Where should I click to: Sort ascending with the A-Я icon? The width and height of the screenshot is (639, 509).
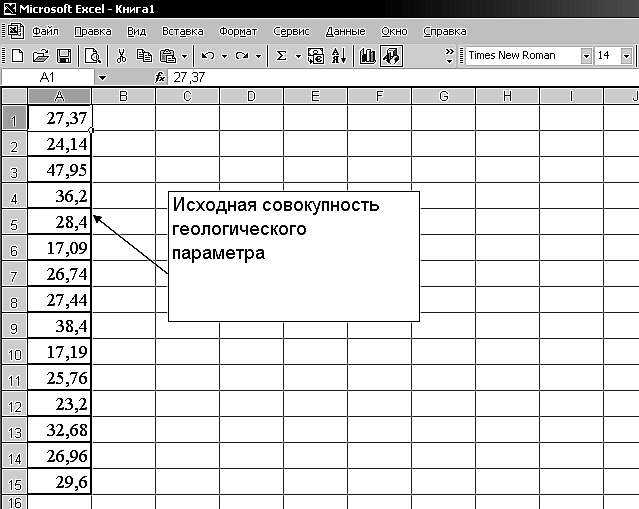[339, 55]
